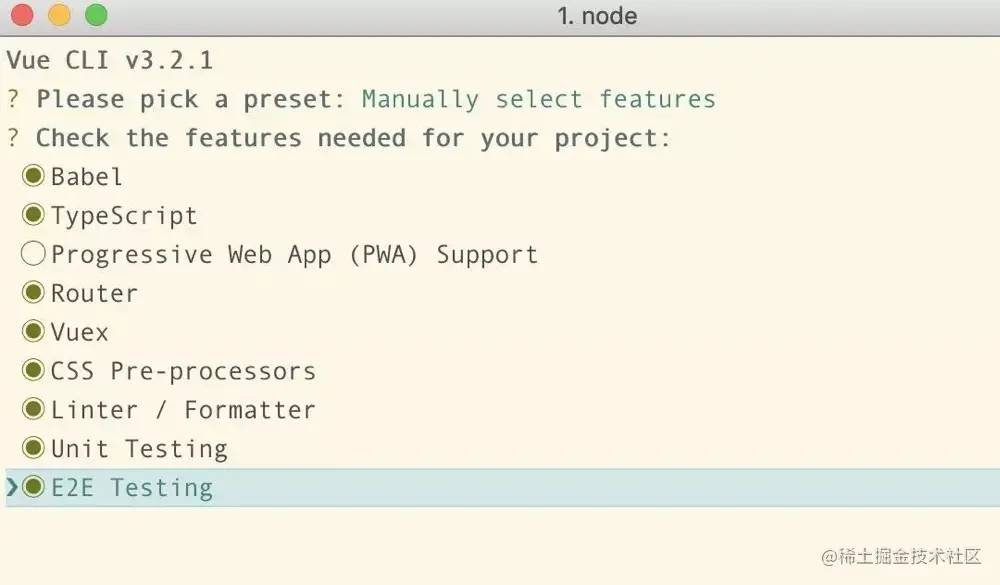This screenshot has width=1000, height=585.
Task: Click the Vue CLI v3.2.1 version text
Action: (x=110, y=61)
